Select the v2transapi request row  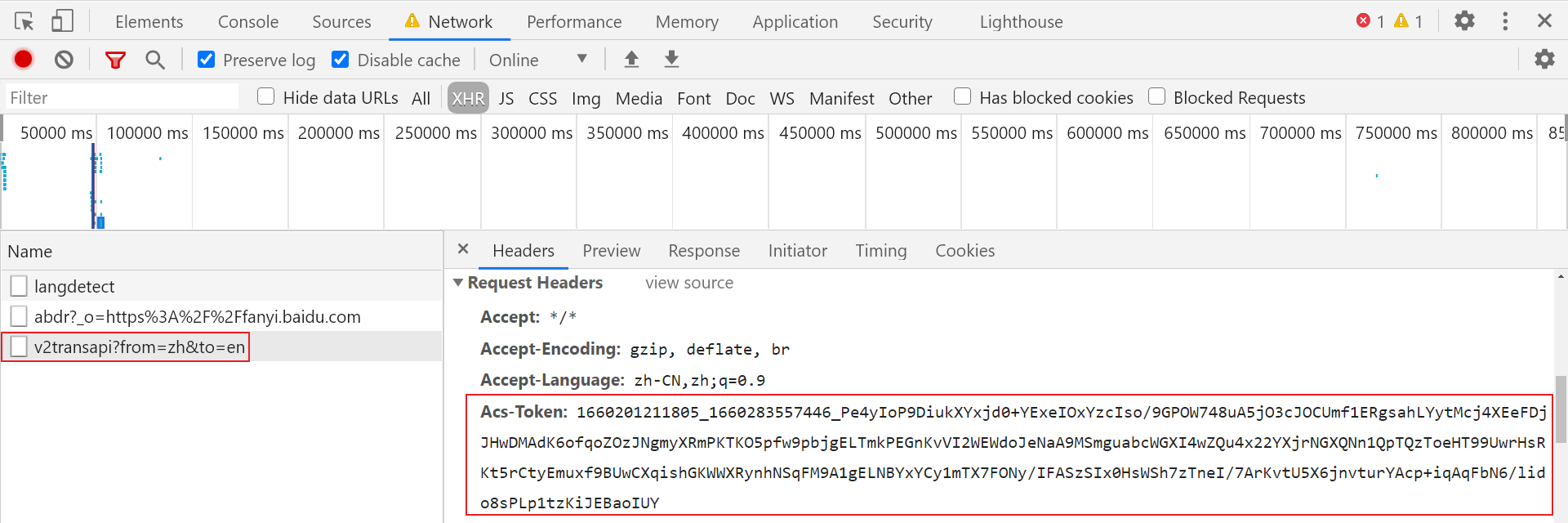139,347
